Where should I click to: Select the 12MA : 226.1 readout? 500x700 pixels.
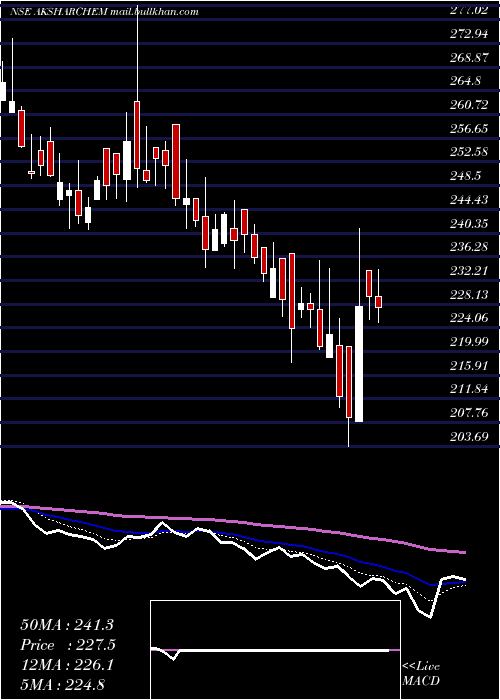coord(67,665)
